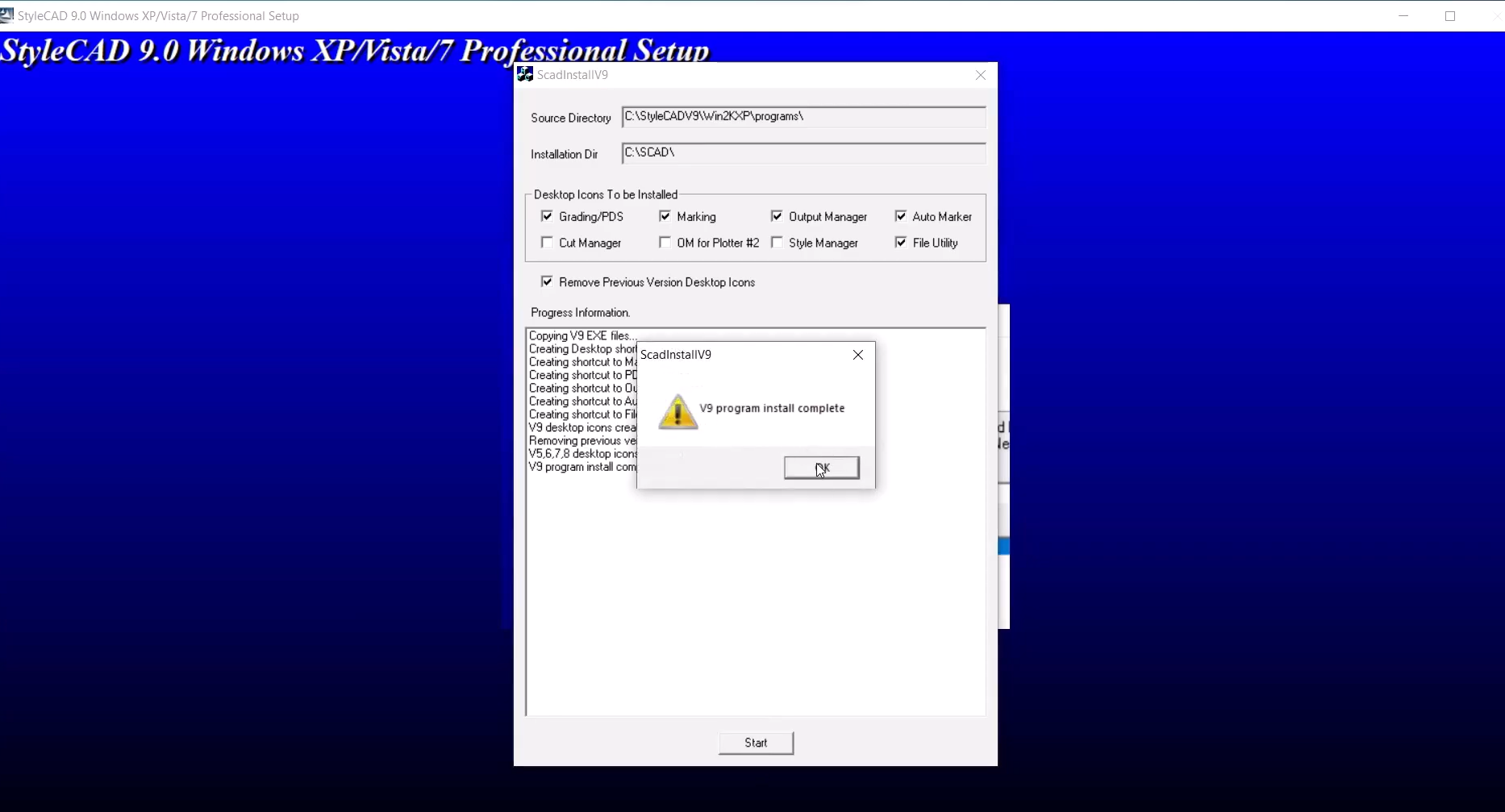Uncheck the Auto Marker checkbox
1505x812 pixels.
[901, 216]
